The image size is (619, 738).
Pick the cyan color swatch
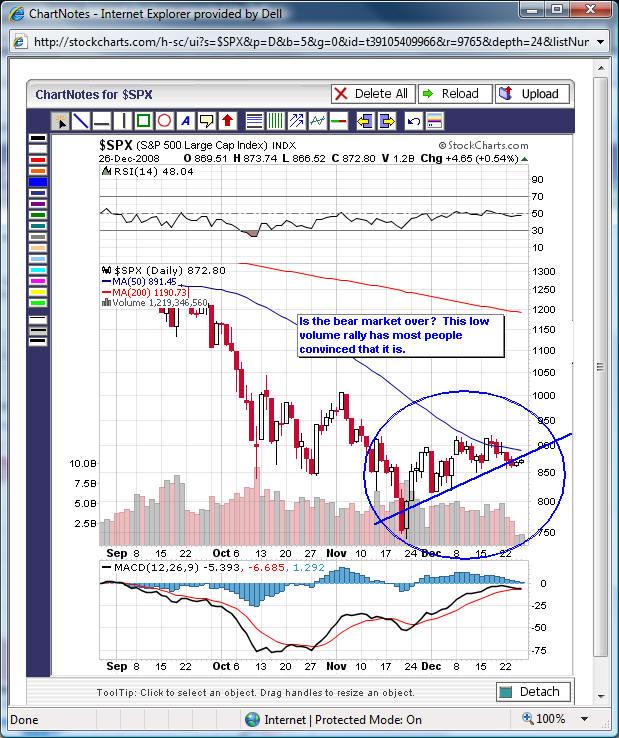point(38,270)
